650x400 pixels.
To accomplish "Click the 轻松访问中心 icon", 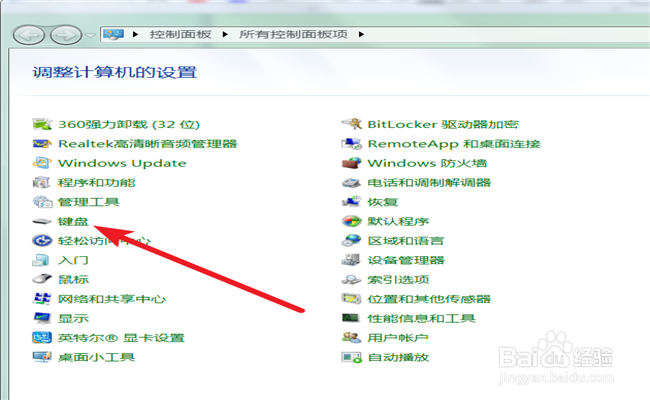I will (x=42, y=240).
